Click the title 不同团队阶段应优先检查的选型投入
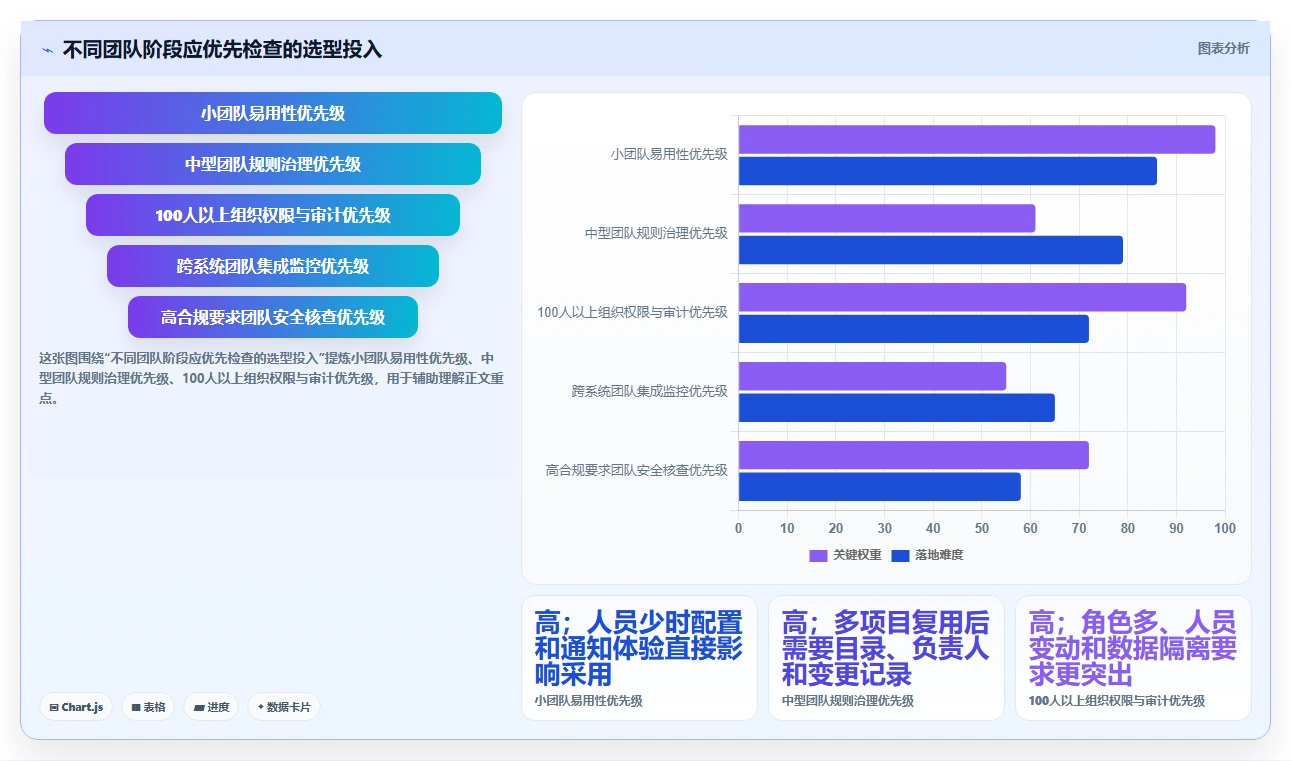Viewport: 1291px width, 761px height. coord(222,50)
